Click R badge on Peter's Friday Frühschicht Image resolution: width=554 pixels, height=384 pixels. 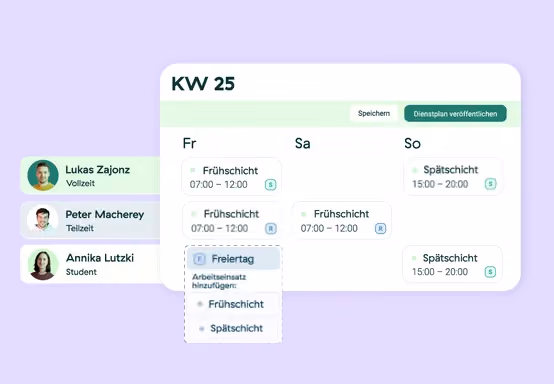[271, 229]
